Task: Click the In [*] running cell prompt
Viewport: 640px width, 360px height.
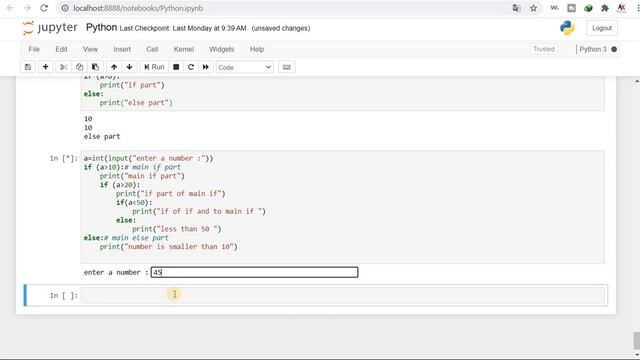Action: [x=63, y=158]
